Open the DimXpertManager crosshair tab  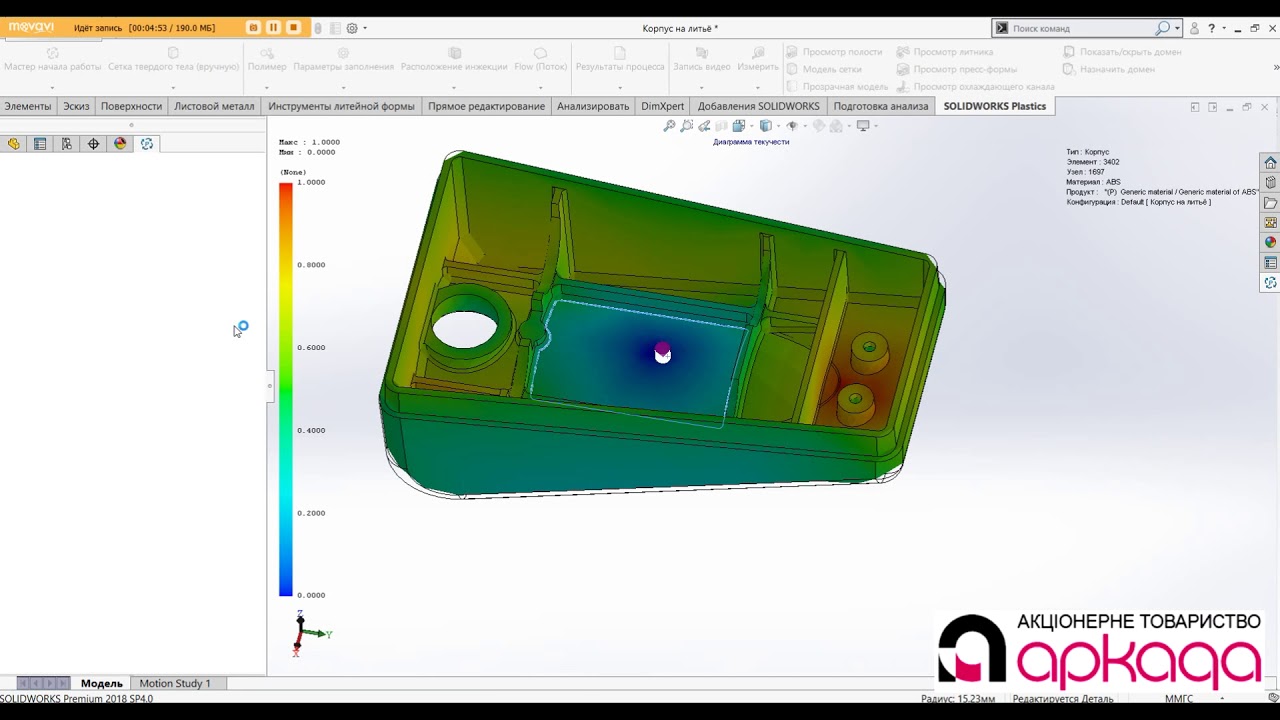[x=94, y=144]
